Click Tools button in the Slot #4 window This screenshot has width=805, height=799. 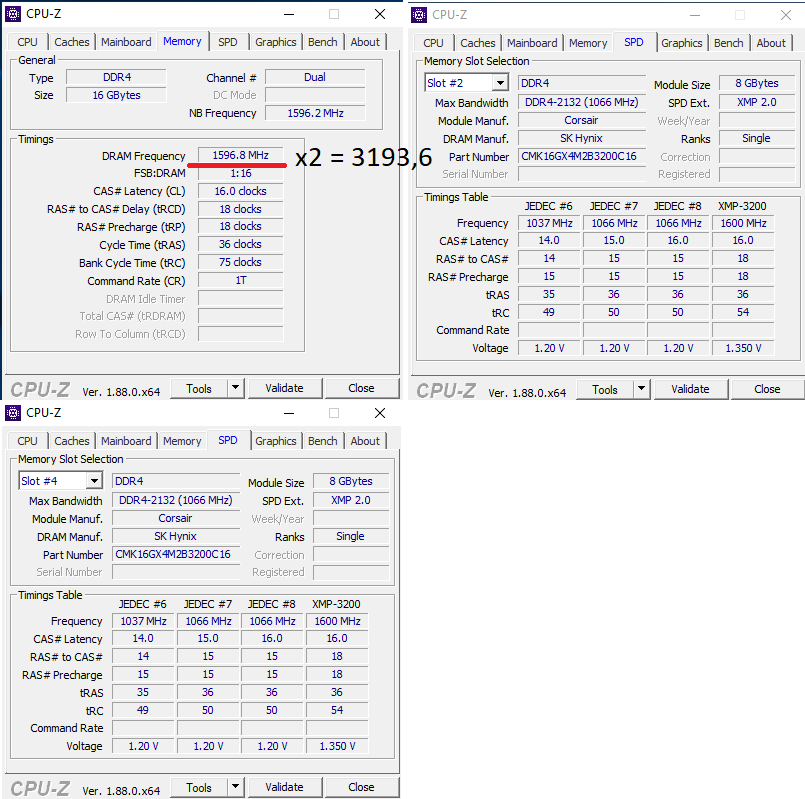click(x=199, y=787)
